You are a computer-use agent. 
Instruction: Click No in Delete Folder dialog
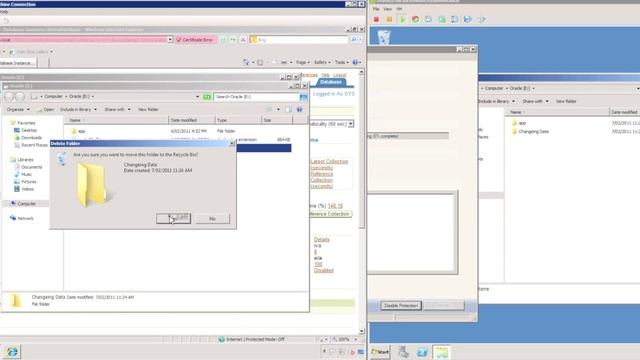click(212, 219)
